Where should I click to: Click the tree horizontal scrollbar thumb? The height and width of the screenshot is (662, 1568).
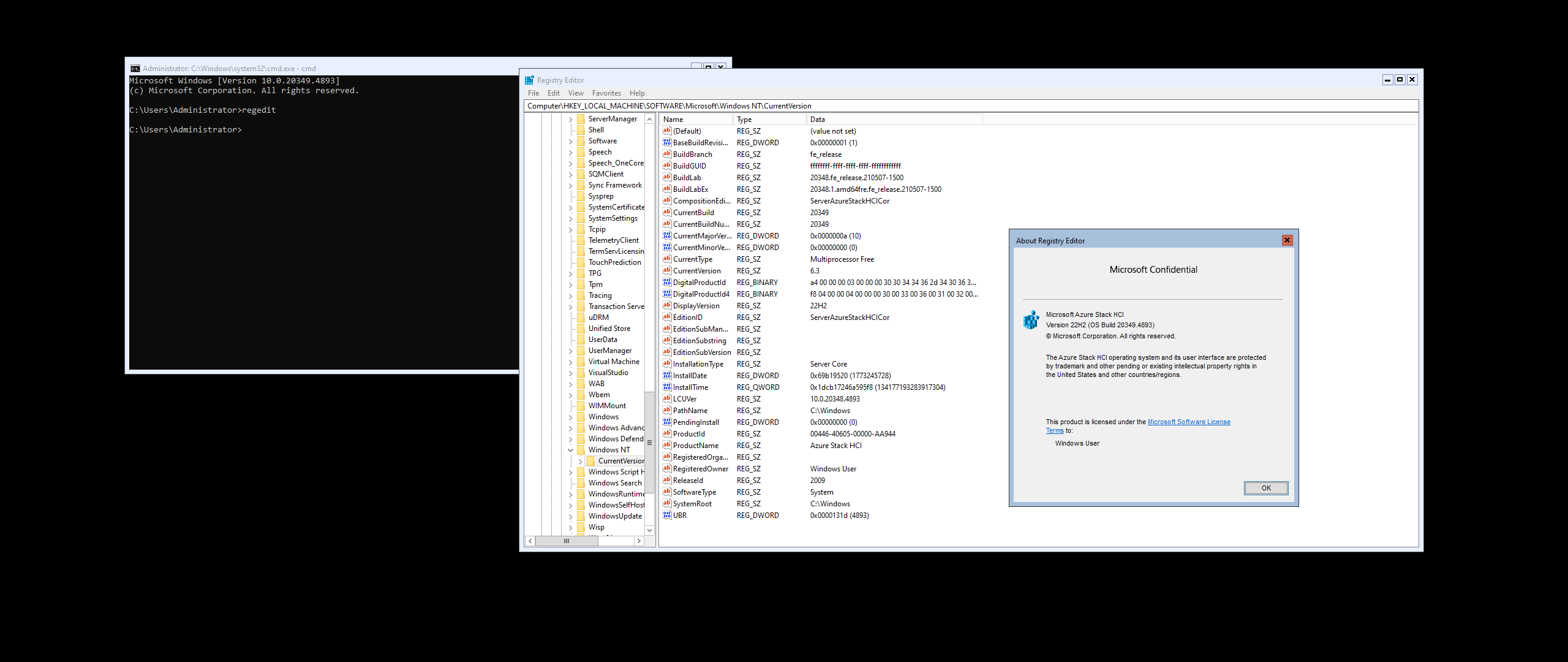[x=567, y=541]
